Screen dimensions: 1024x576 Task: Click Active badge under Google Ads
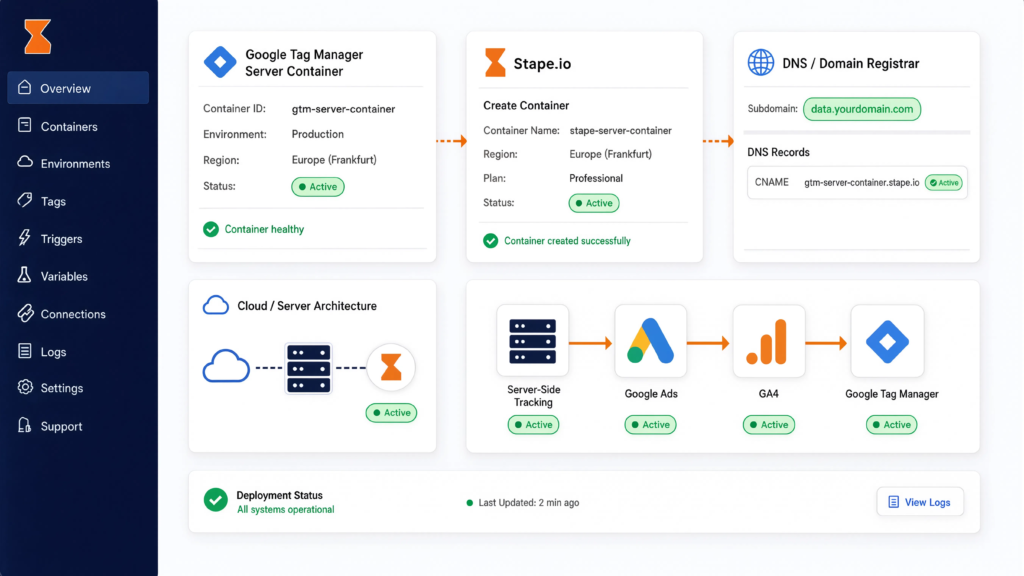pos(650,424)
